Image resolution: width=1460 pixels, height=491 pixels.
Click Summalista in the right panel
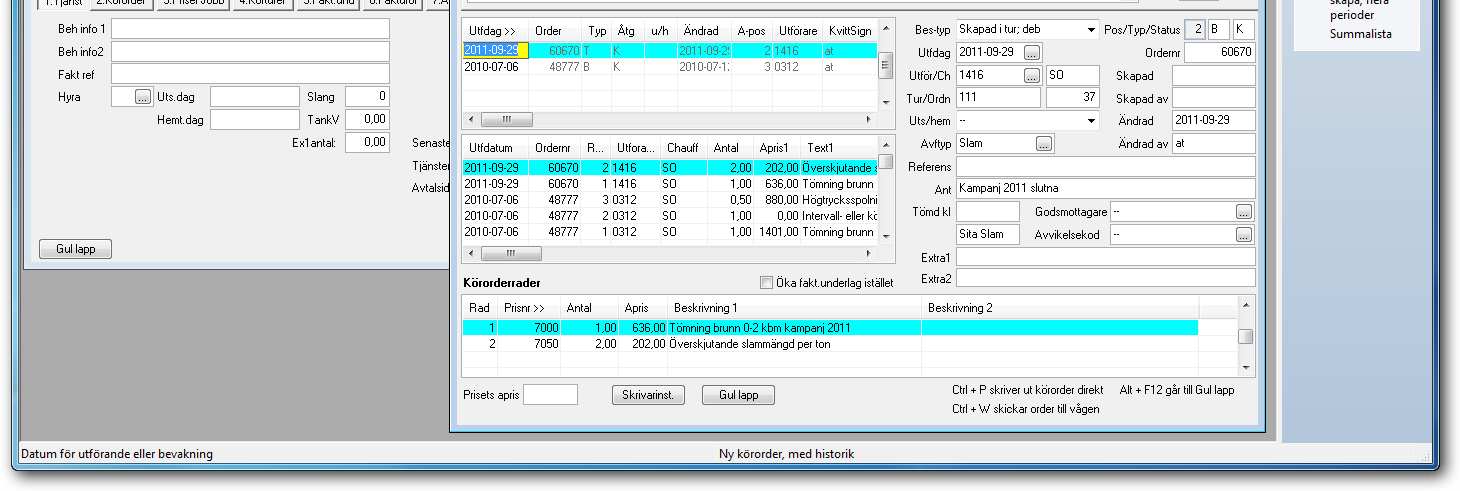[x=1360, y=34]
